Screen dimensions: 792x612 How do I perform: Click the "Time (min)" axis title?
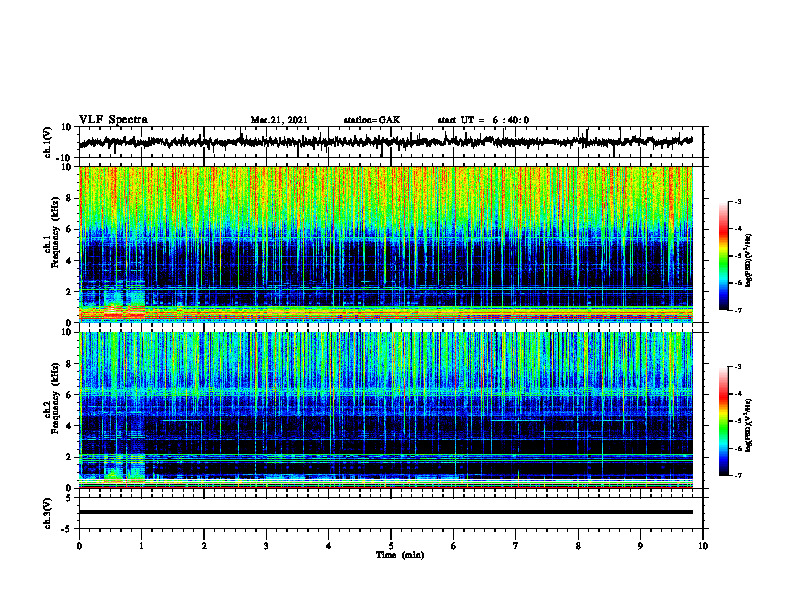click(400, 555)
